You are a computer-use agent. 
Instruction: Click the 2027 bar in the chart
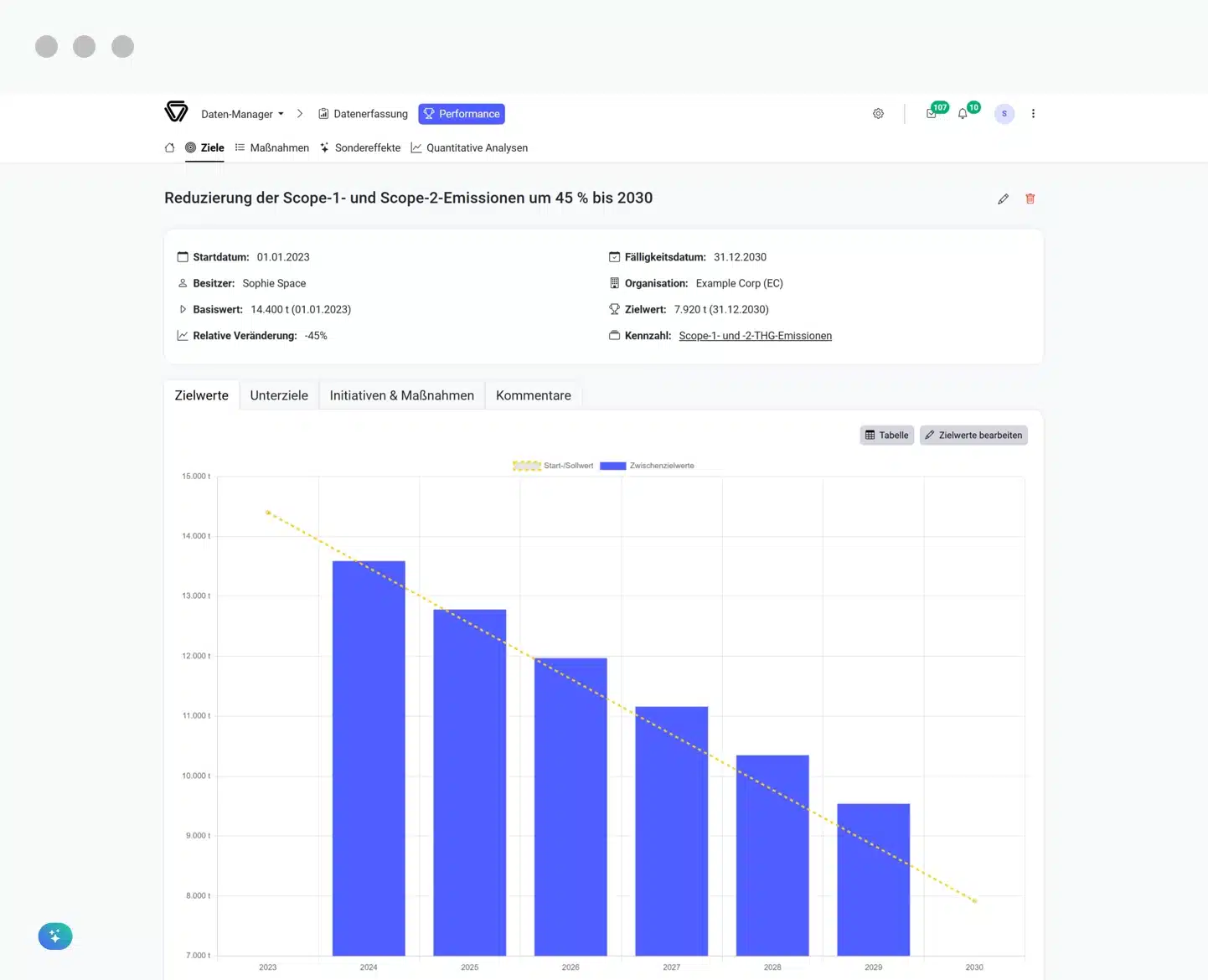[x=672, y=831]
